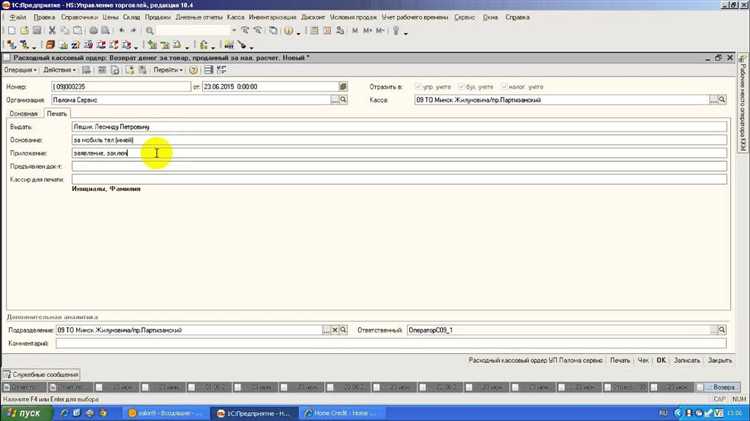Click the Основание input field

tap(399, 140)
